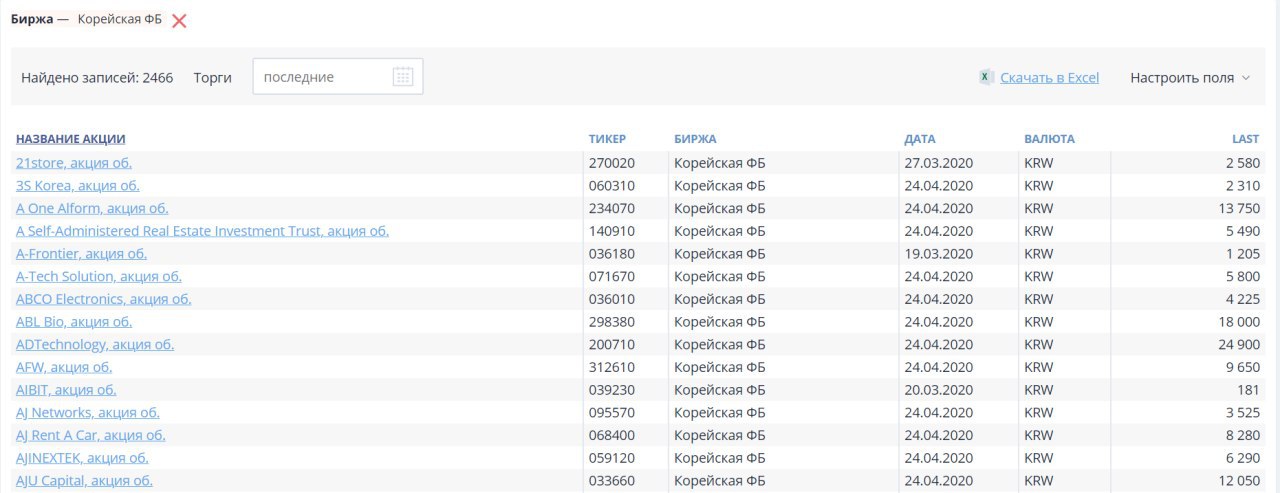The width and height of the screenshot is (1280, 493).
Task: Select last price 9 650
Action: [1242, 367]
